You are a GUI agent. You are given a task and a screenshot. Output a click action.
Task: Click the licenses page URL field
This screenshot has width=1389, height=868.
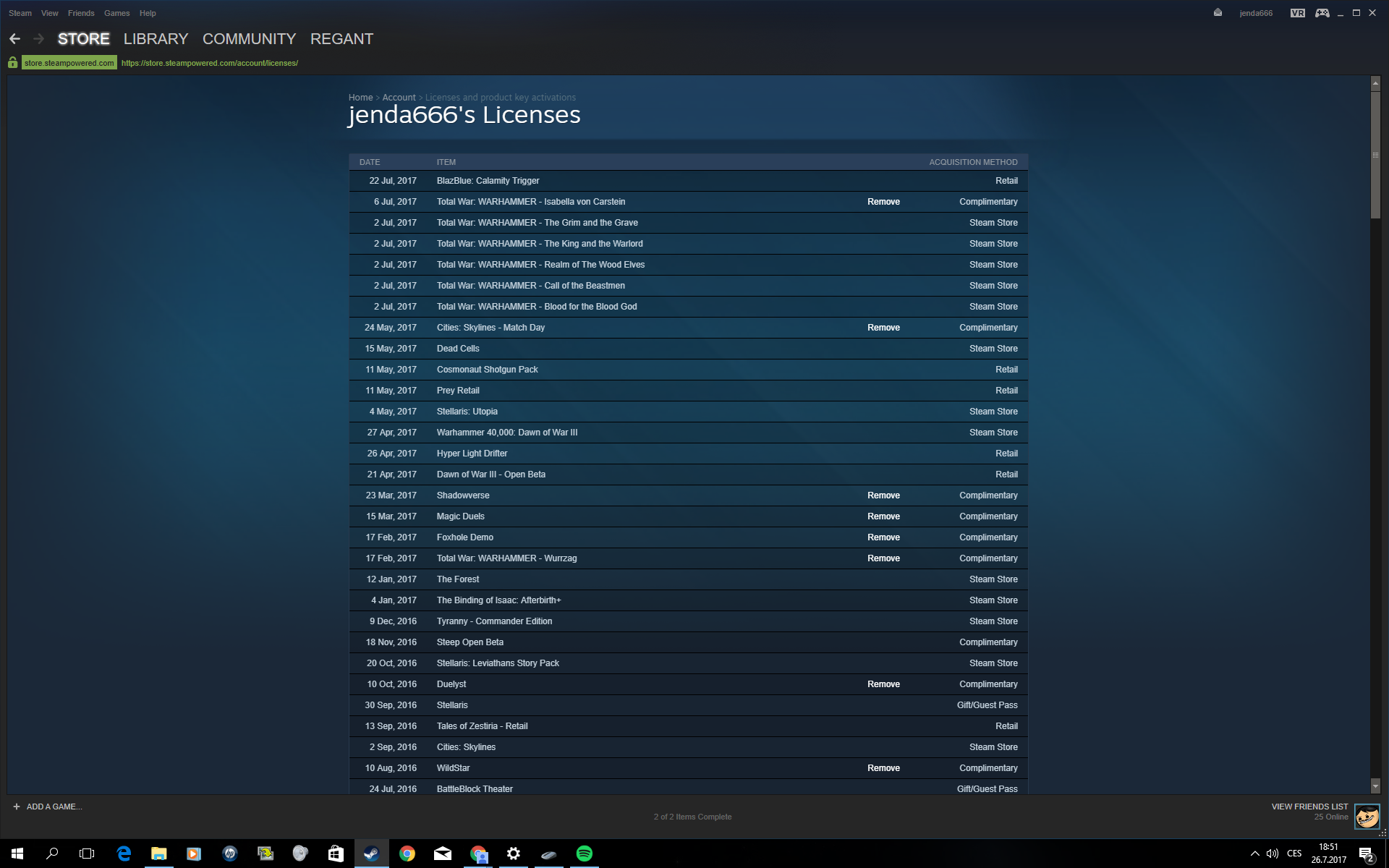(210, 63)
